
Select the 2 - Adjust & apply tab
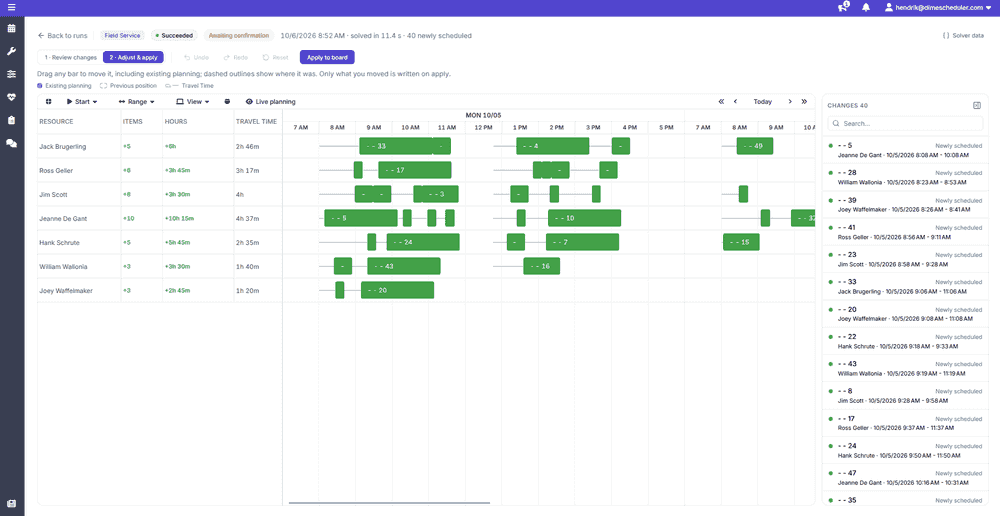(x=133, y=57)
